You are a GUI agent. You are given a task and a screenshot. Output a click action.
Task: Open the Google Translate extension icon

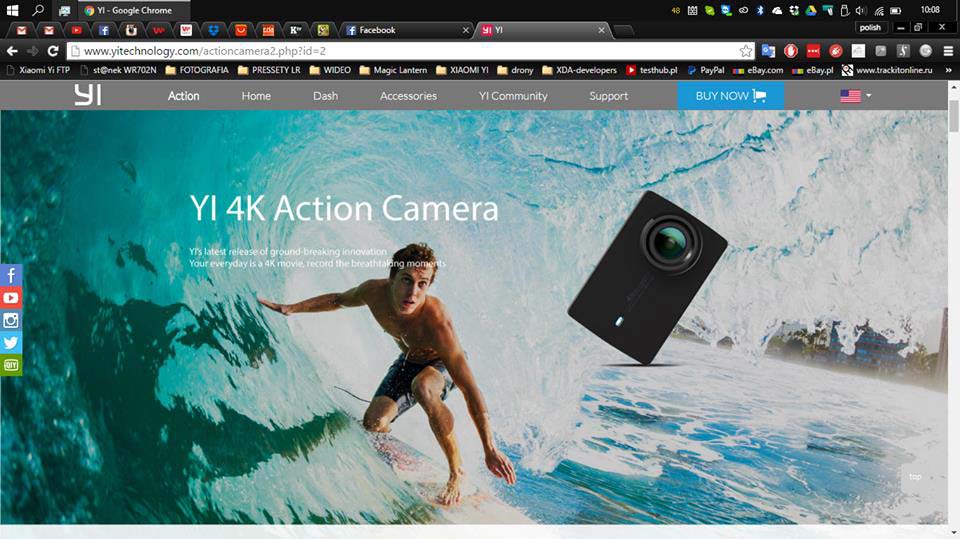click(768, 51)
